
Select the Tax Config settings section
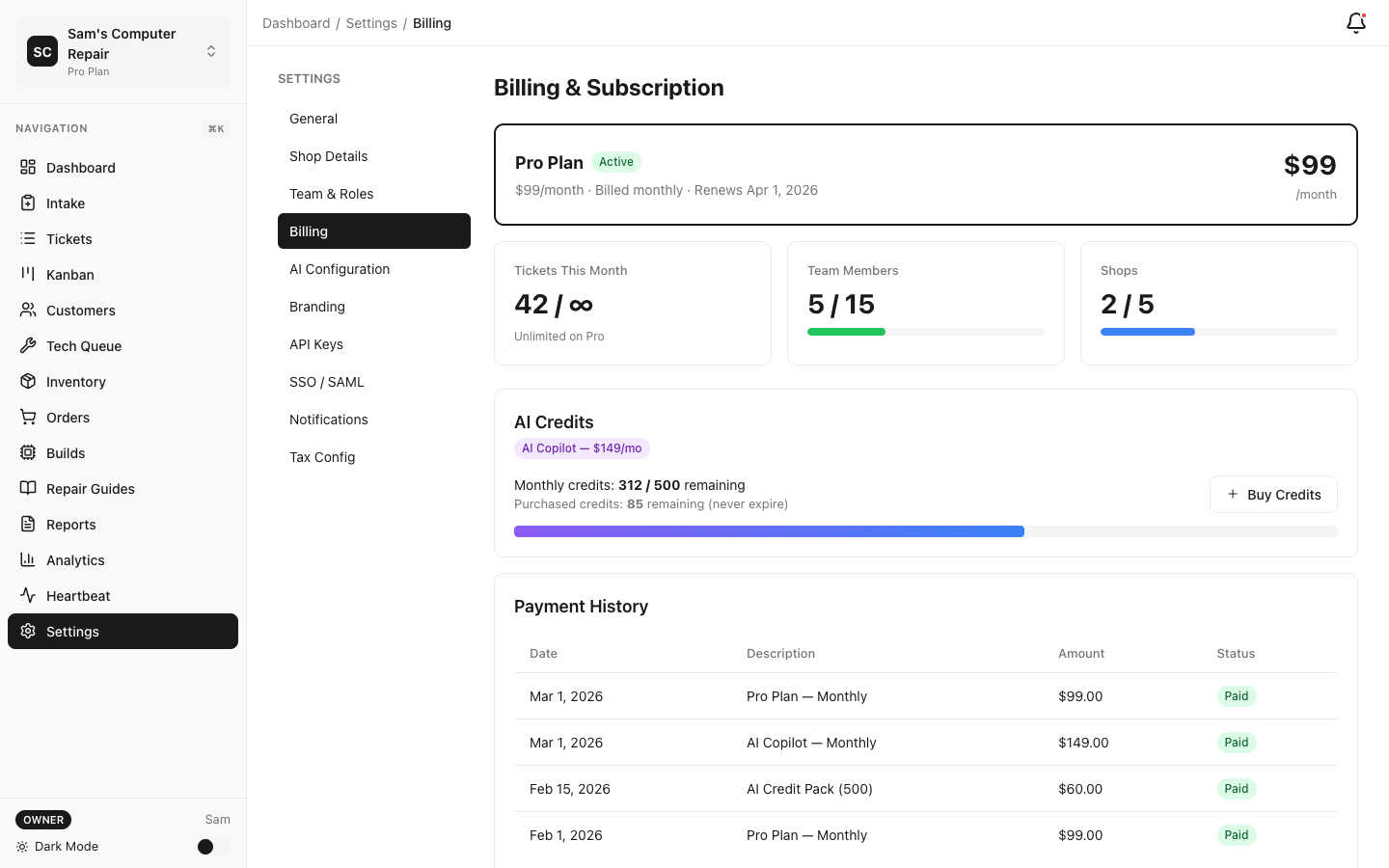pos(322,456)
